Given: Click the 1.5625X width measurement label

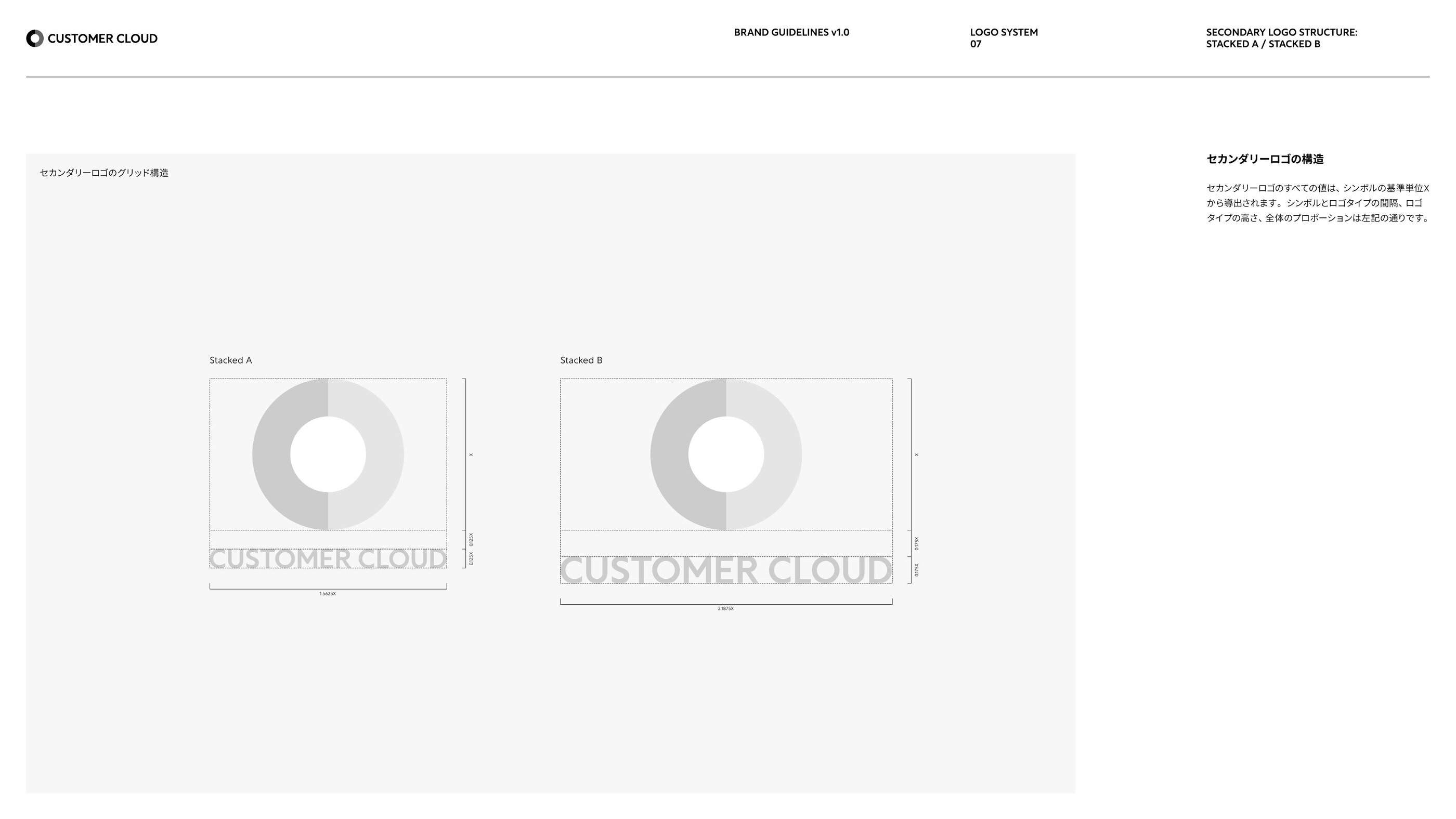Looking at the screenshot, I should coord(327,593).
